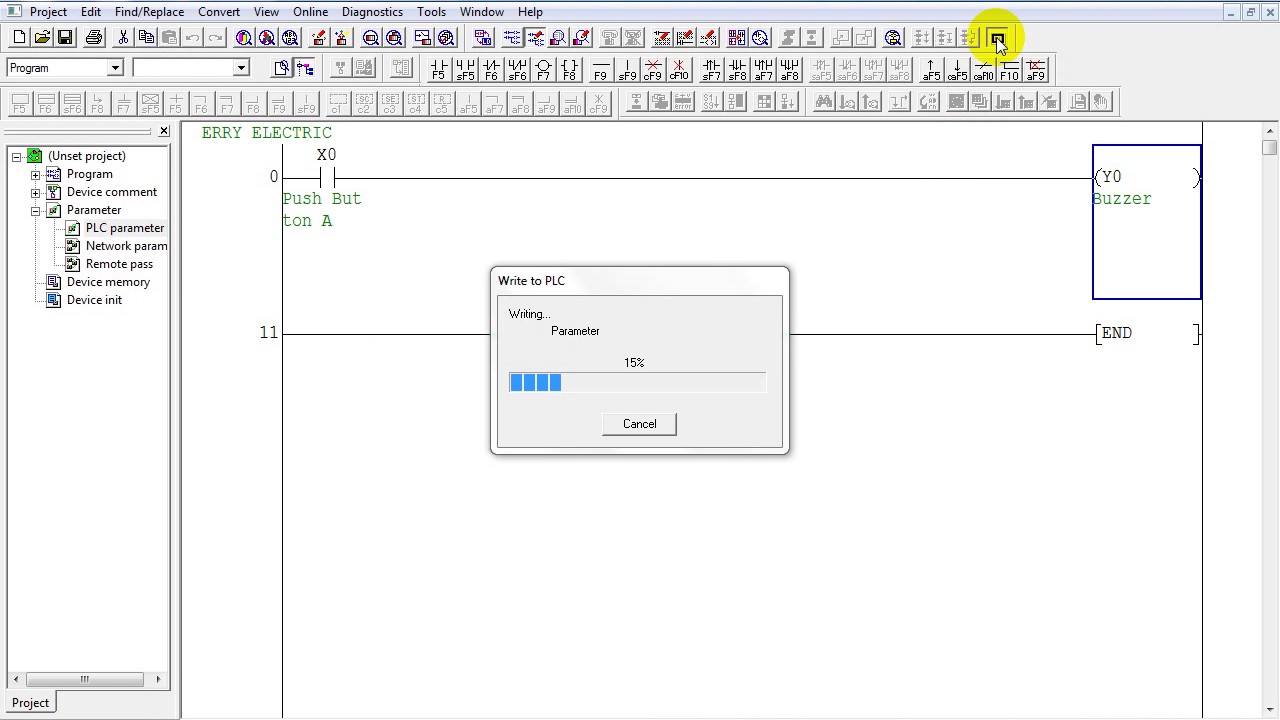Select Network param in tree
Screen dimensions: 1280x720
126,246
